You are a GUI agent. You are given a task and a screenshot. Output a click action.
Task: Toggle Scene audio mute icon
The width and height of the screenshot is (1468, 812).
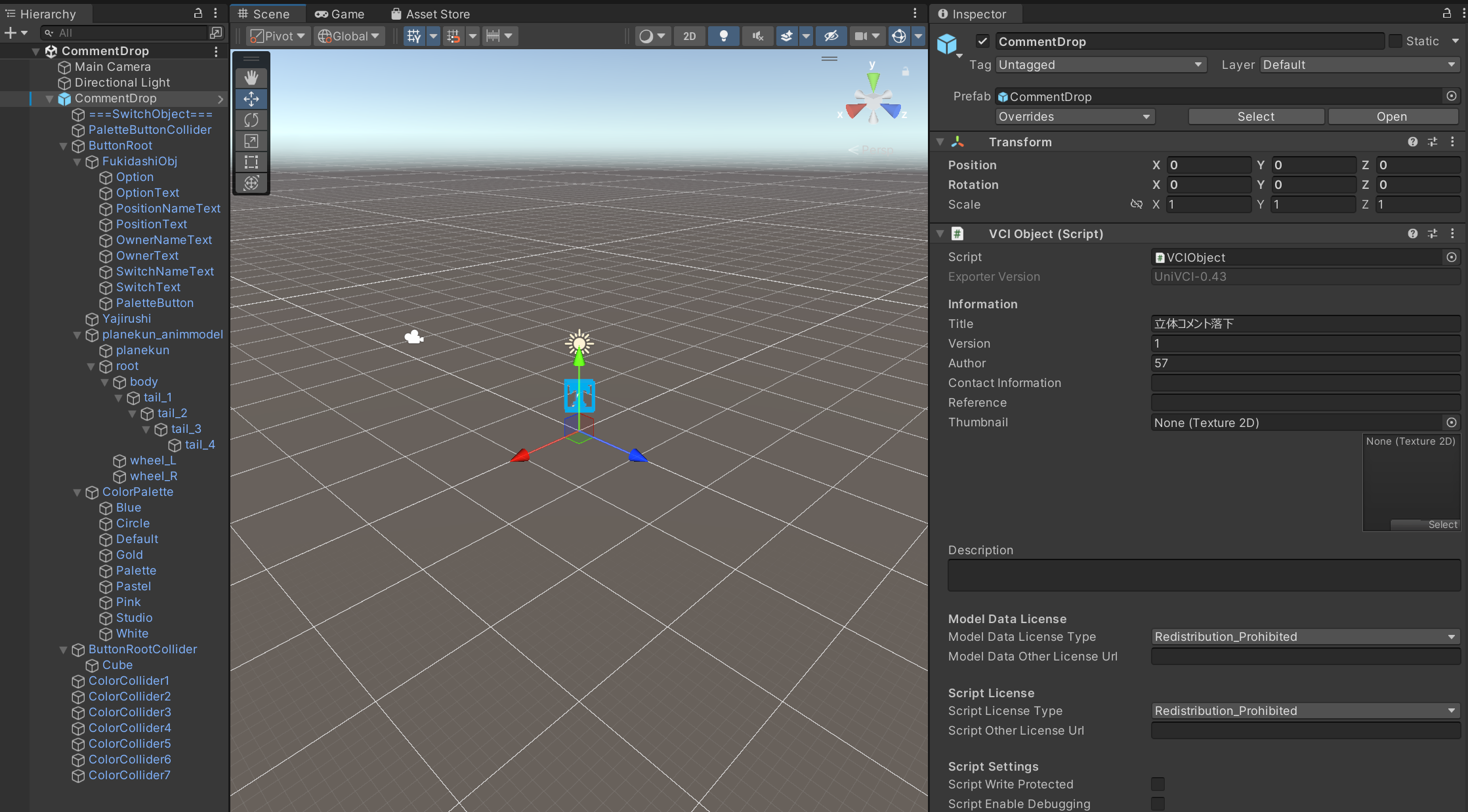[758, 36]
